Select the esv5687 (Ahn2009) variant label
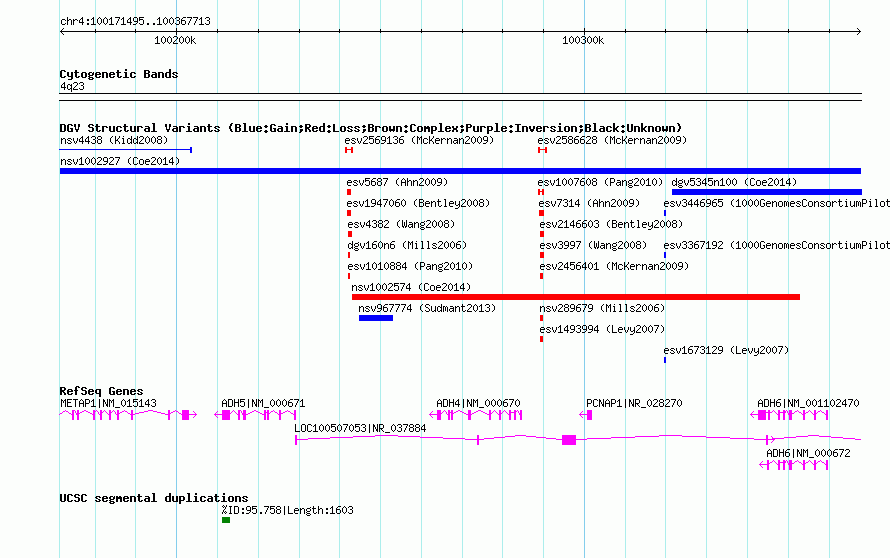The width and height of the screenshot is (890, 558). coord(397,182)
